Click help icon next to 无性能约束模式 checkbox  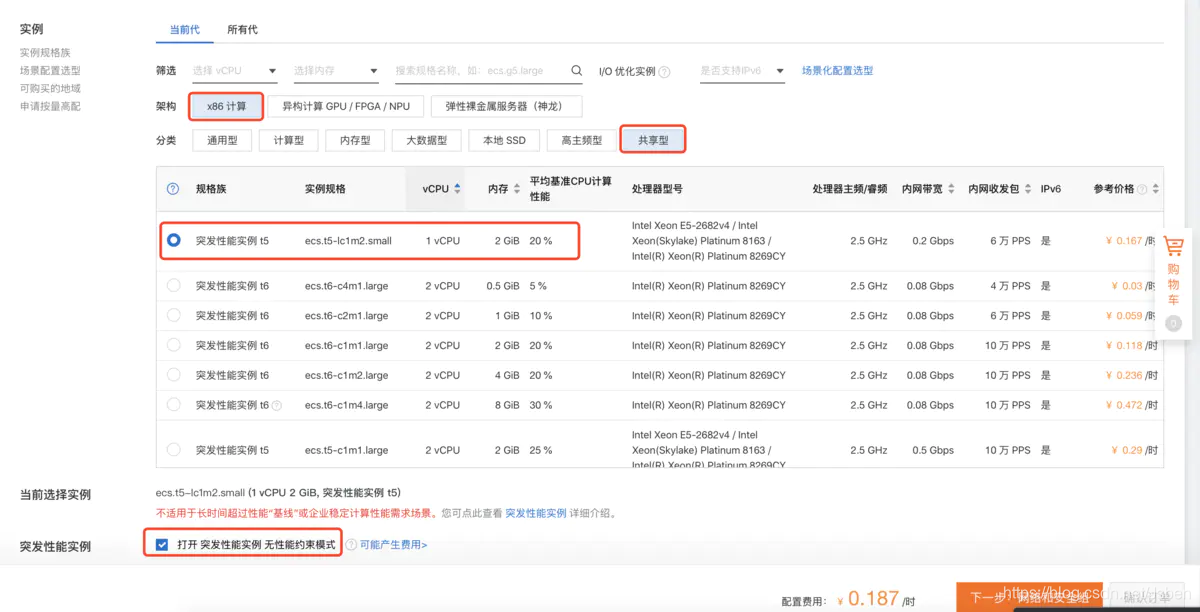point(351,545)
